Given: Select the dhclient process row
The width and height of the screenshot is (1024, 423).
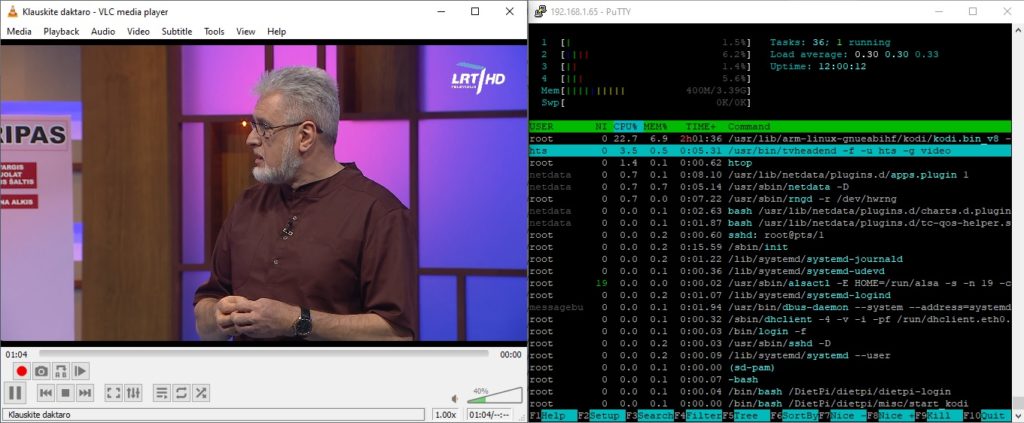Looking at the screenshot, I should click(x=771, y=319).
